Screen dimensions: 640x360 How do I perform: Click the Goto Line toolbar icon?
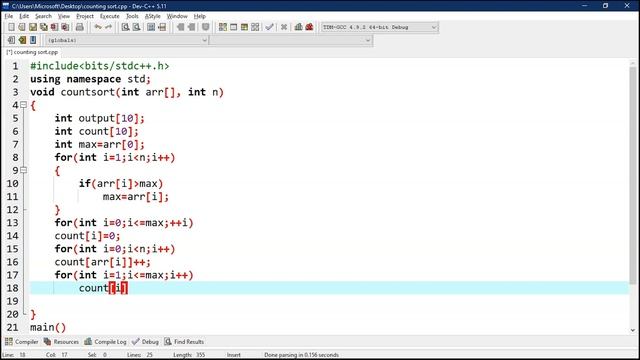pyautogui.click(x=162, y=27)
